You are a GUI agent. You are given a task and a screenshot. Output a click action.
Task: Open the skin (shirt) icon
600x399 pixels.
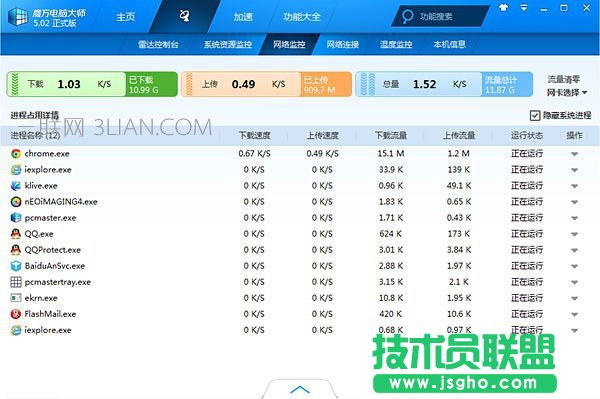504,7
